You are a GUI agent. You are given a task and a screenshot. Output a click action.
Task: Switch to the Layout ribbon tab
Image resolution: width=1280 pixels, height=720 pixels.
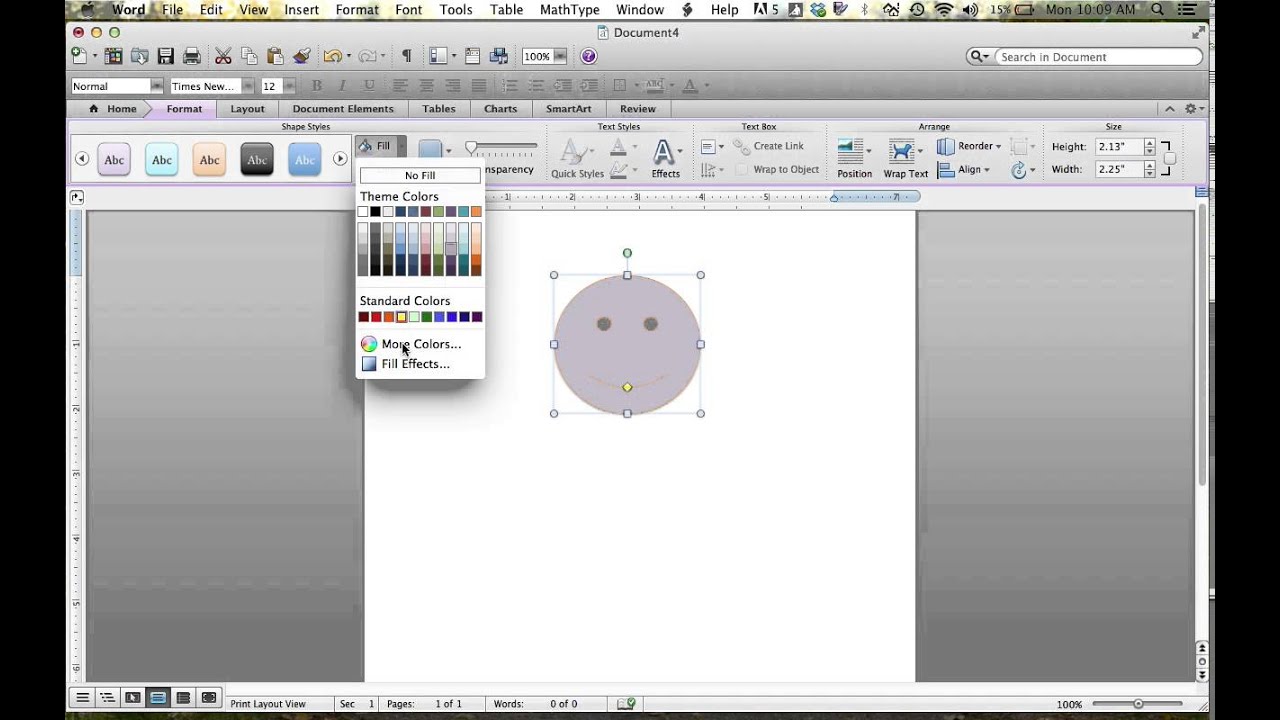pos(247,109)
